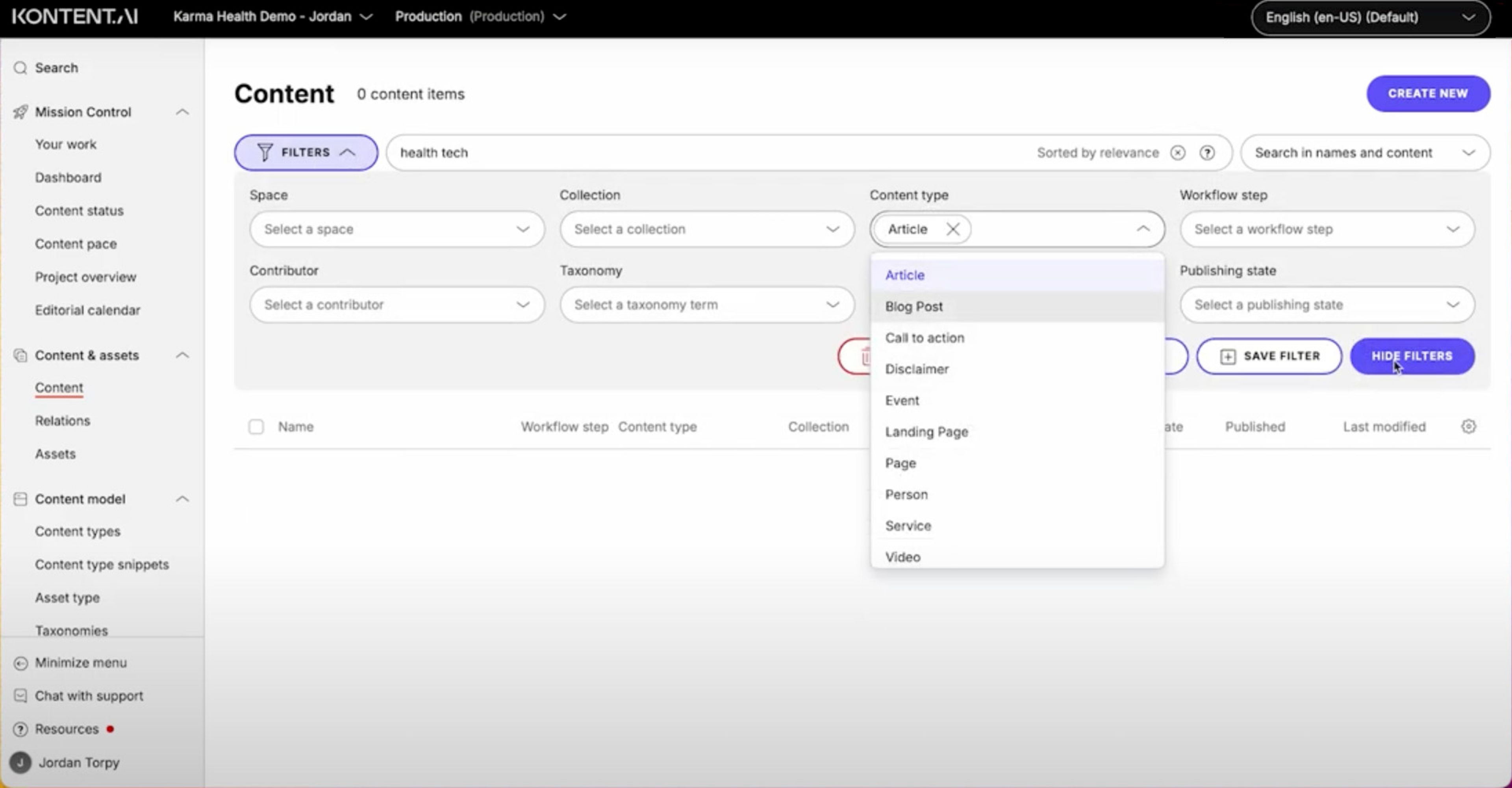Open Chat with support icon
This screenshot has height=788, width=1512.
(20, 697)
